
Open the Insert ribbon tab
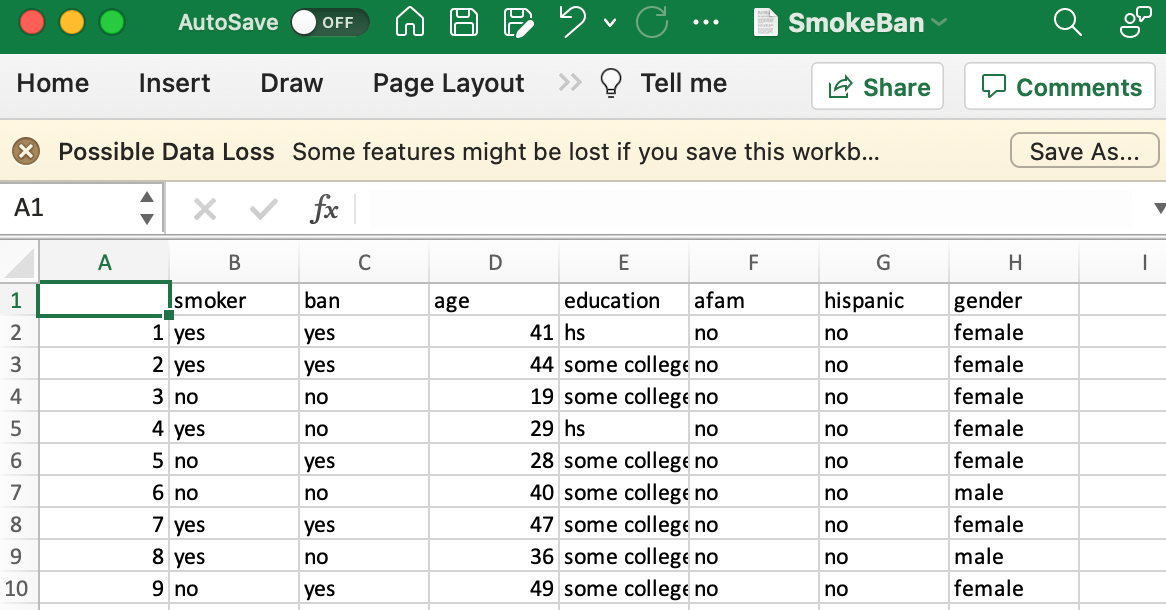pos(174,84)
